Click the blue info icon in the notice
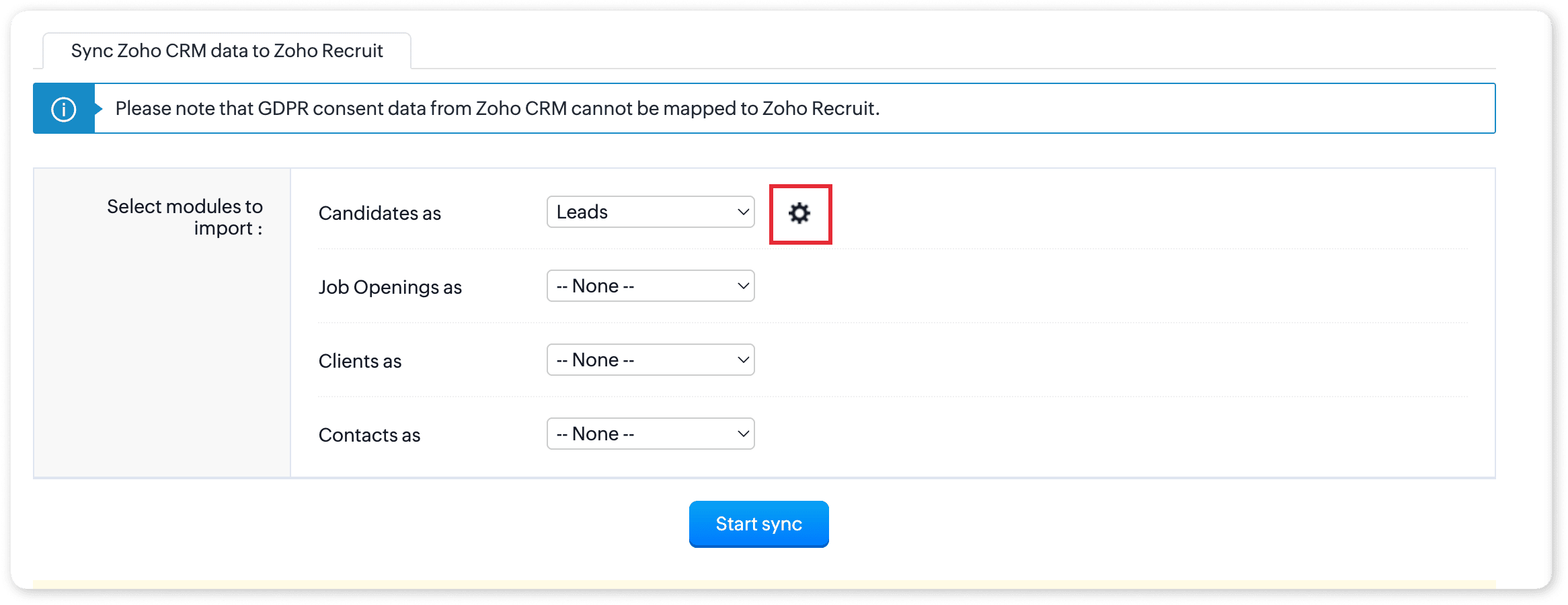 [x=64, y=109]
